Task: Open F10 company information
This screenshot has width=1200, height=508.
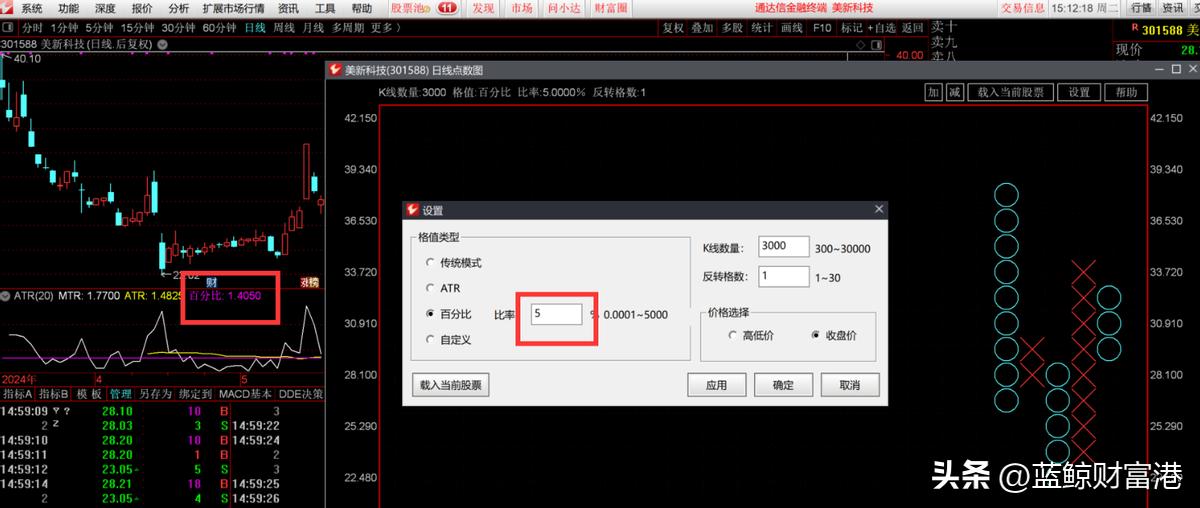Action: 822,27
